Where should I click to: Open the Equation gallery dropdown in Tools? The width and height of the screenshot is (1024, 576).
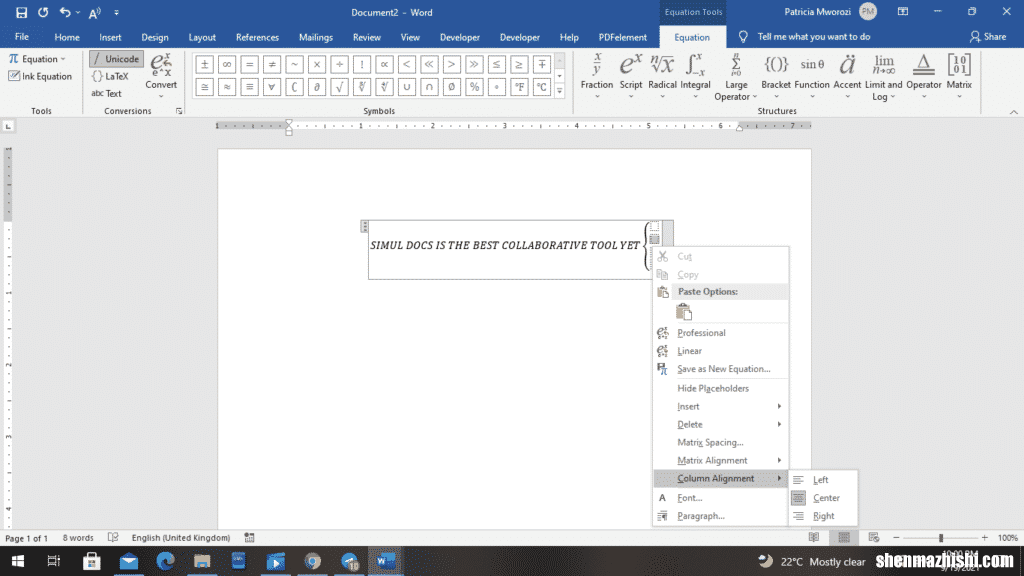[x=37, y=59]
